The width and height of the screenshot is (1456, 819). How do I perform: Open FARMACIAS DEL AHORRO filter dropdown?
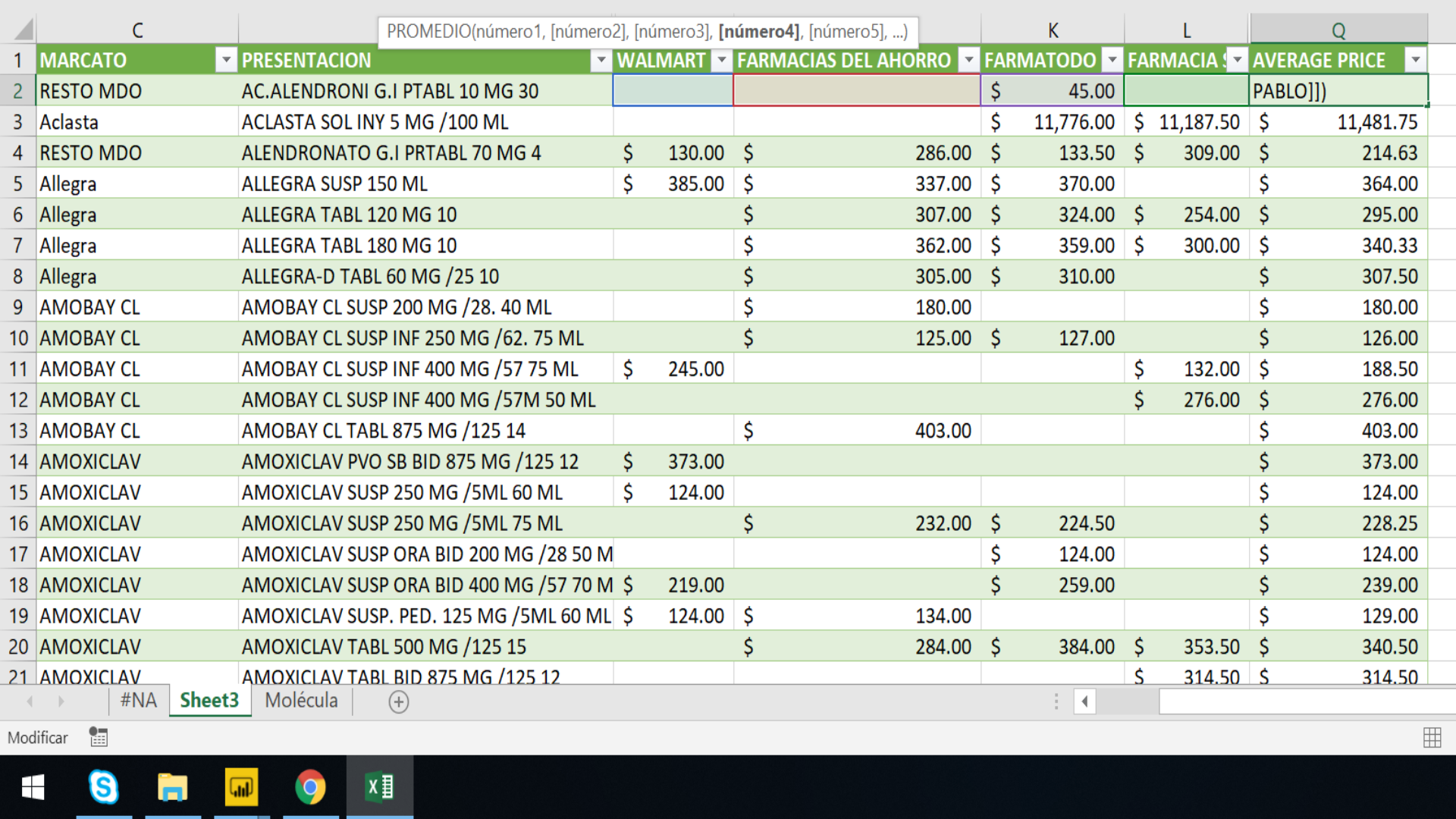(968, 60)
